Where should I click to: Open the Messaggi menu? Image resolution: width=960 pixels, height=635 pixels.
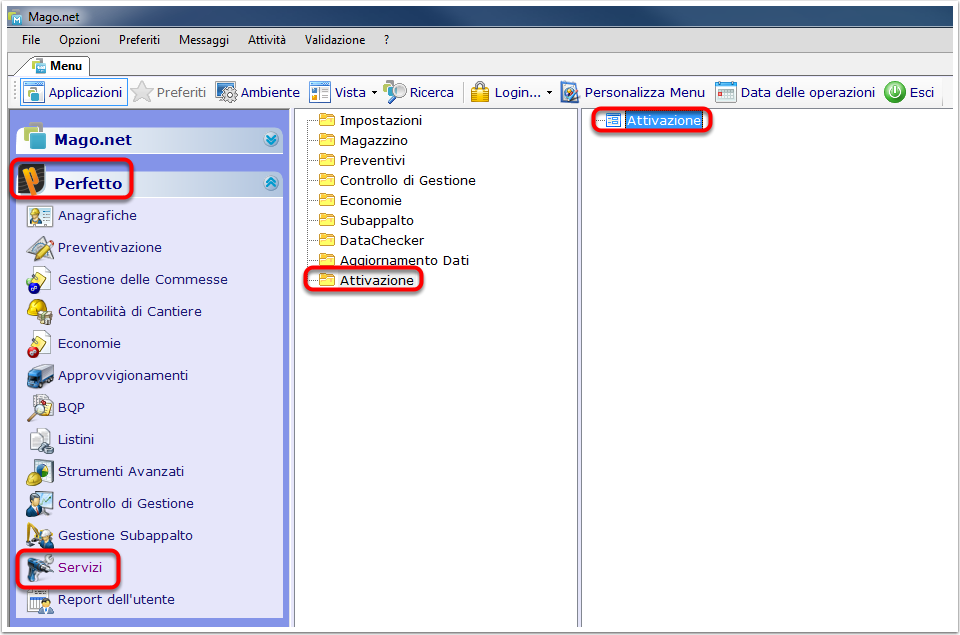tap(203, 40)
